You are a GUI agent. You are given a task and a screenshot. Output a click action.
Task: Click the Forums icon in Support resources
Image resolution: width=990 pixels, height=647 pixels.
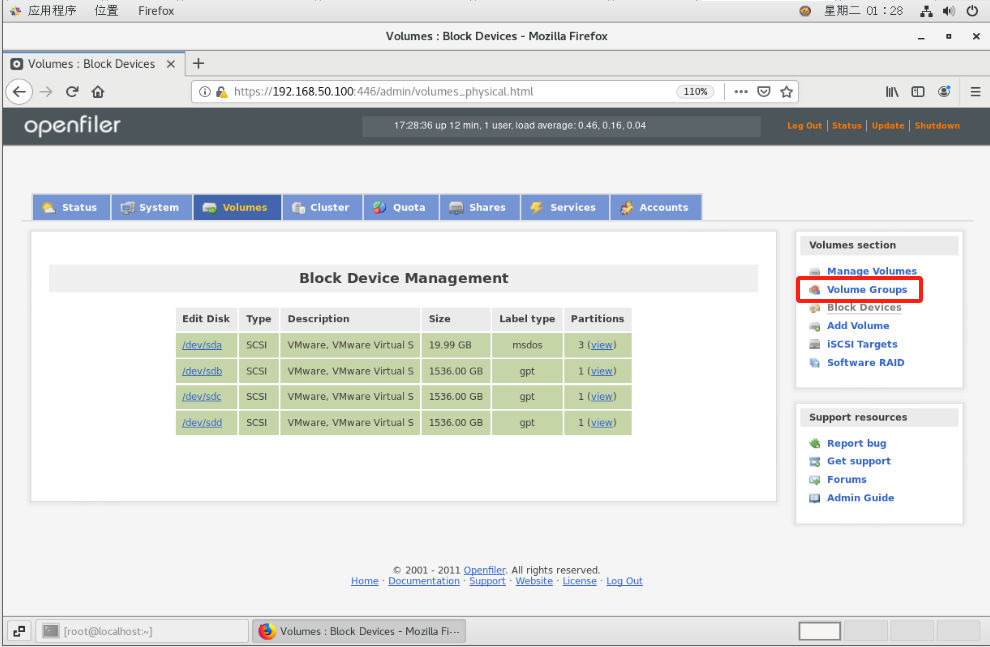pyautogui.click(x=814, y=480)
